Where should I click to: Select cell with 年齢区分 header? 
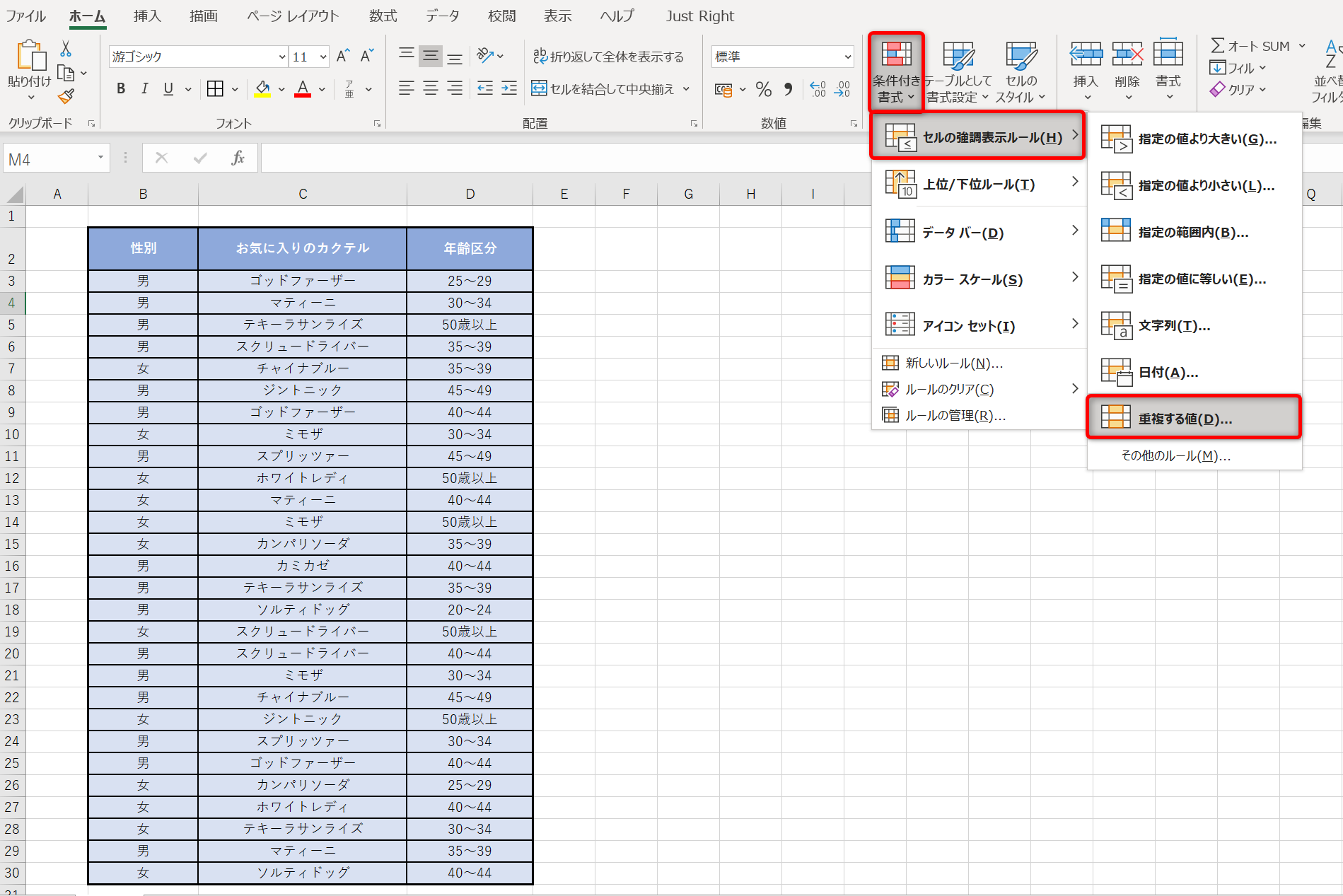coord(470,248)
